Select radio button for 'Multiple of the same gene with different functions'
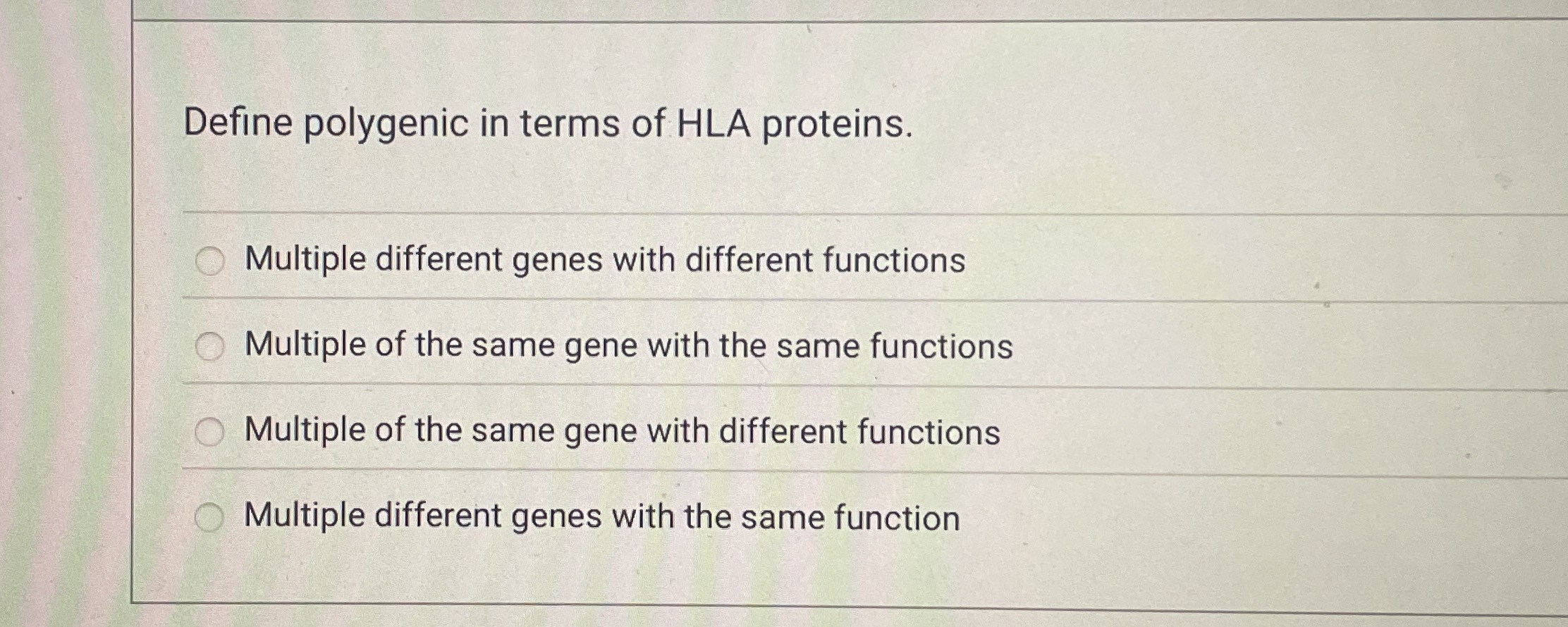The width and height of the screenshot is (1568, 627). point(209,430)
